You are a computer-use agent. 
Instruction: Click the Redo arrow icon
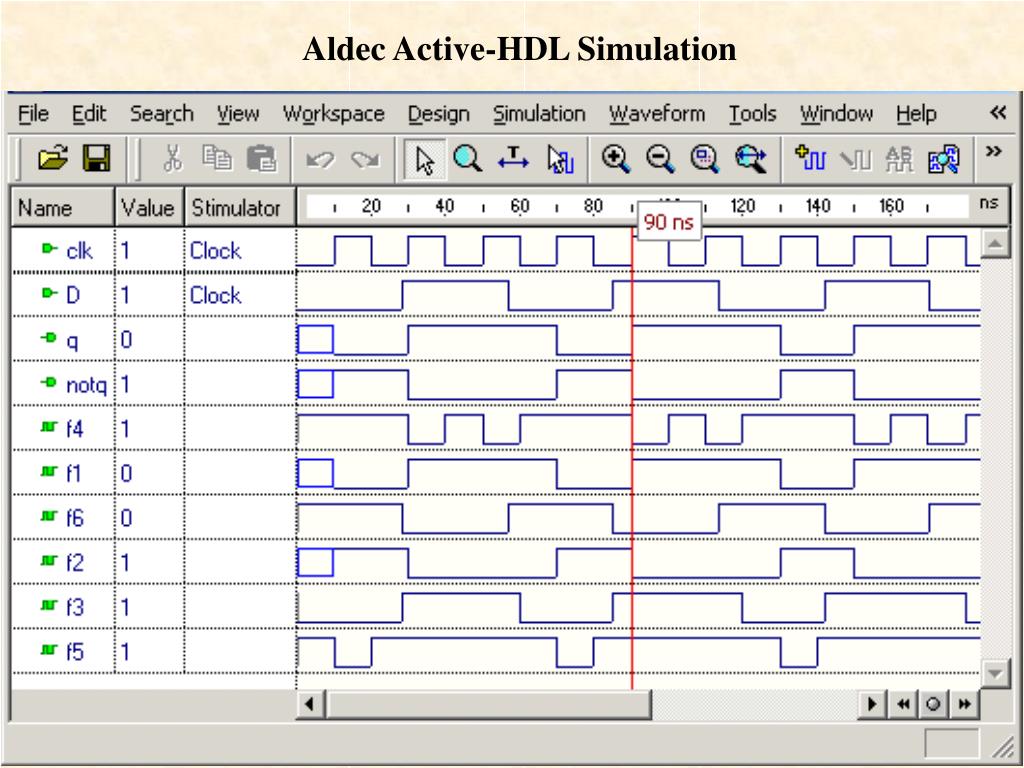click(x=364, y=159)
